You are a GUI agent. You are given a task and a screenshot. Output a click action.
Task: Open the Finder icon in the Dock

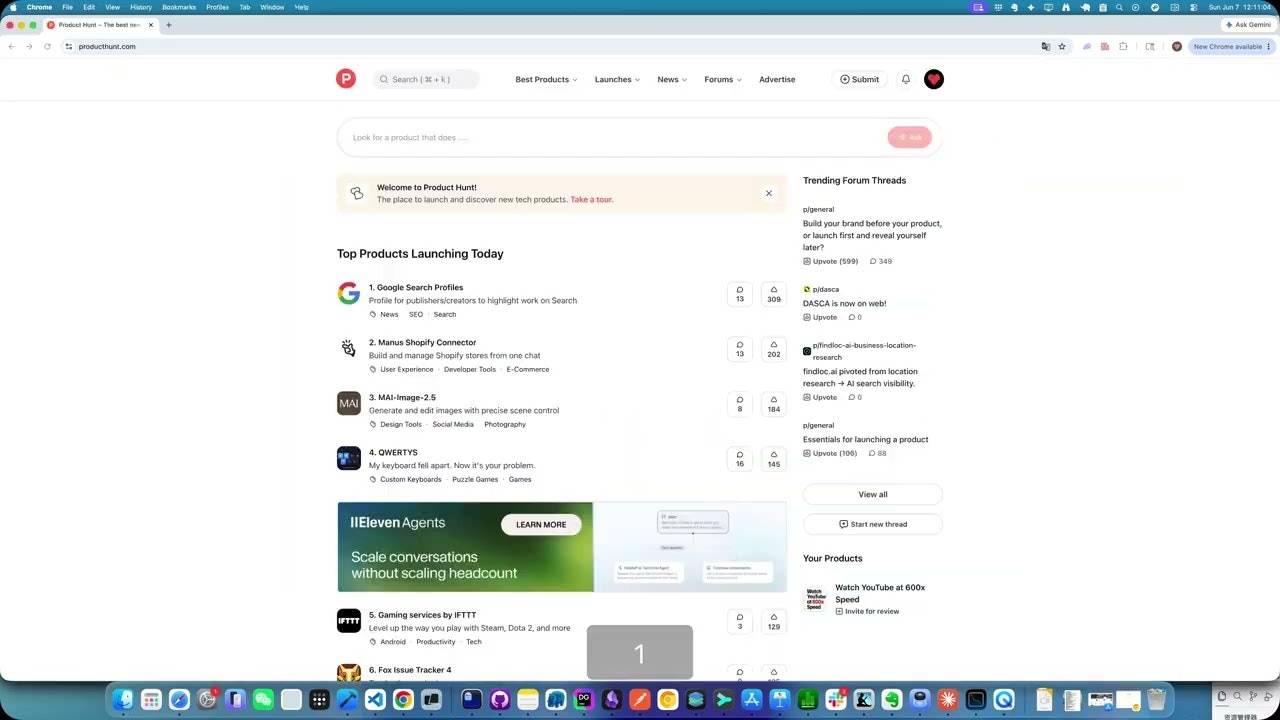123,700
